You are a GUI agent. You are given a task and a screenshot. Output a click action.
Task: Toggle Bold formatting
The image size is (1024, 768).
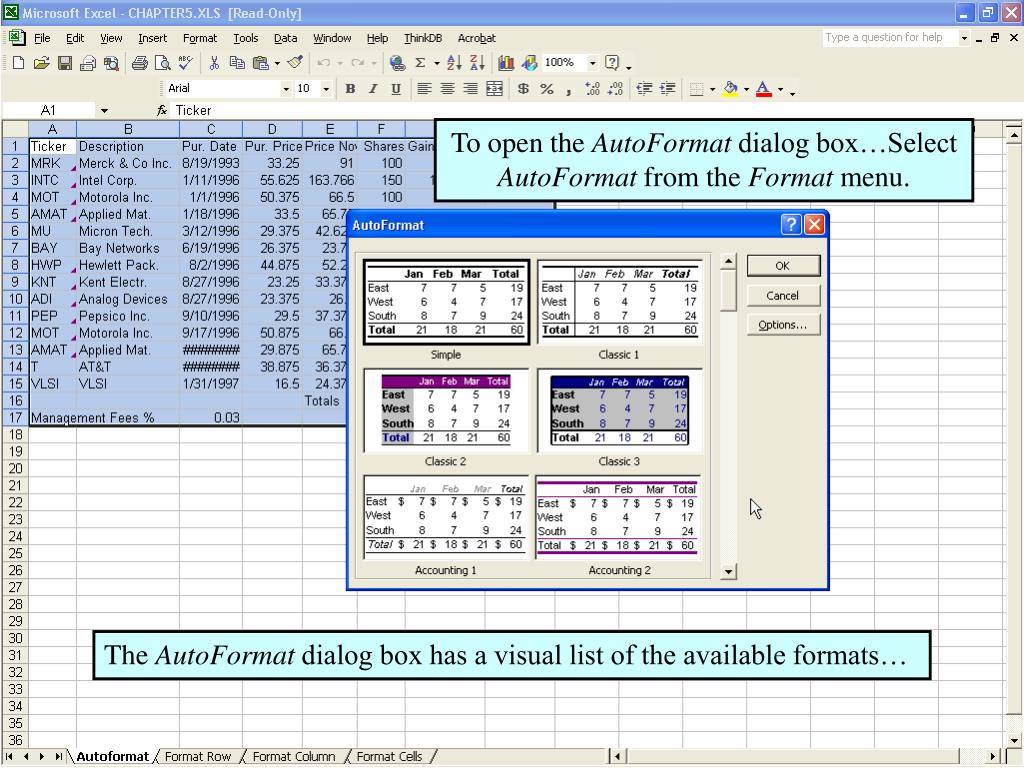point(350,89)
